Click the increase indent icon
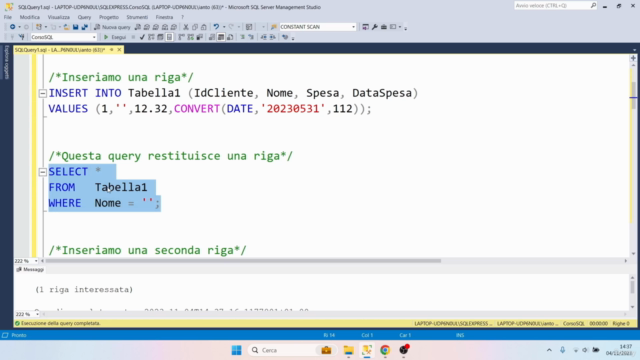 pyautogui.click(x=273, y=37)
